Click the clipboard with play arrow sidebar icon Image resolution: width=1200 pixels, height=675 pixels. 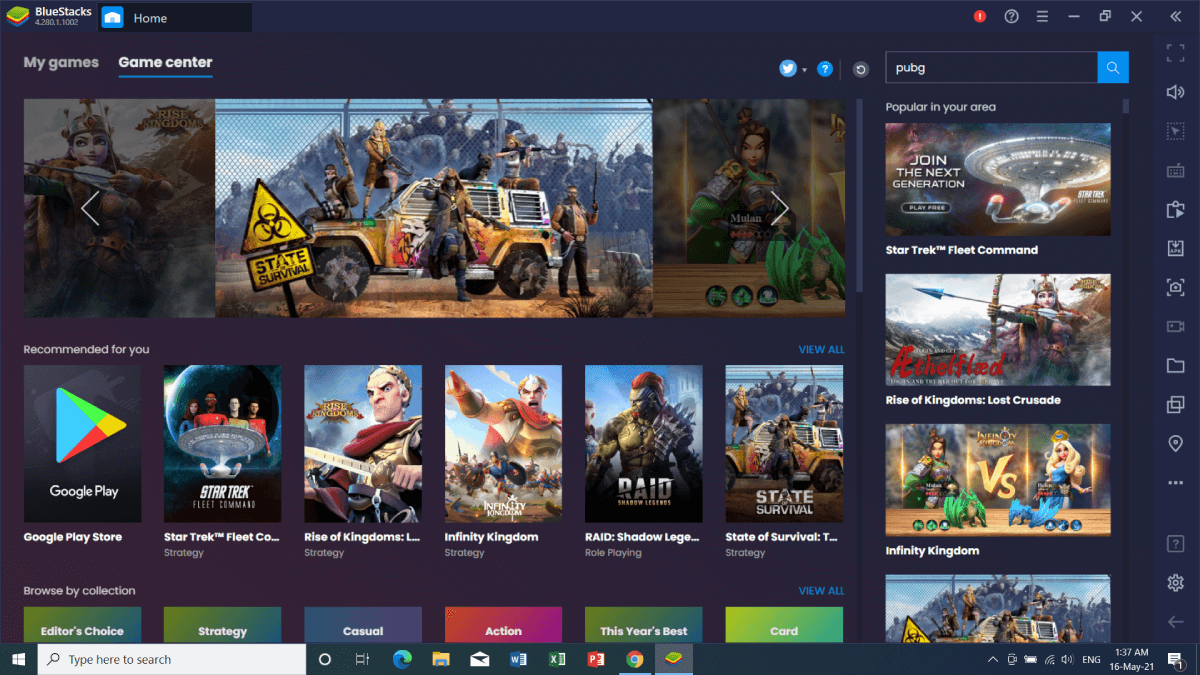point(1176,210)
